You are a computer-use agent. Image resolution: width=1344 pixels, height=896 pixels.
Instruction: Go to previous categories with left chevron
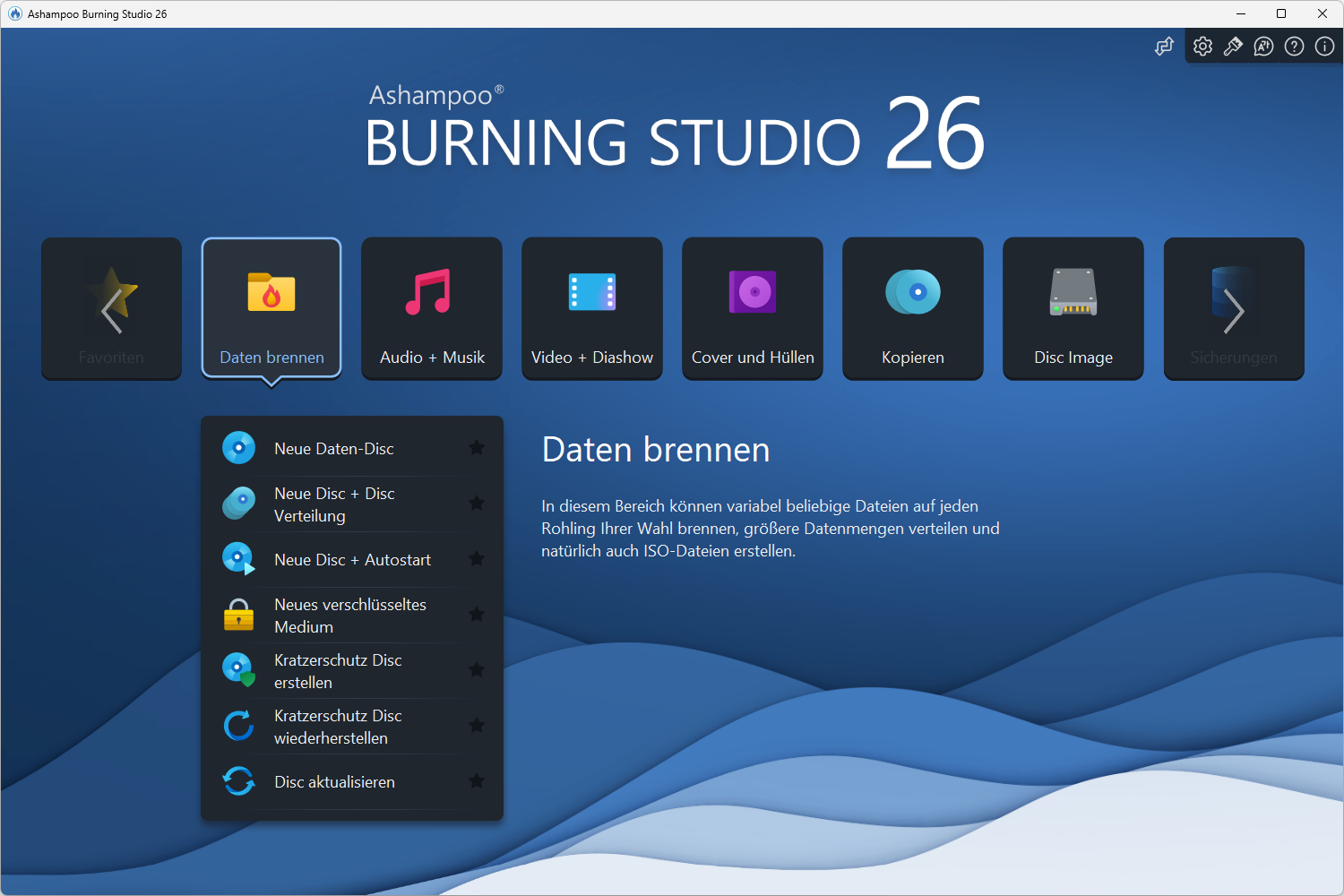[x=111, y=311]
